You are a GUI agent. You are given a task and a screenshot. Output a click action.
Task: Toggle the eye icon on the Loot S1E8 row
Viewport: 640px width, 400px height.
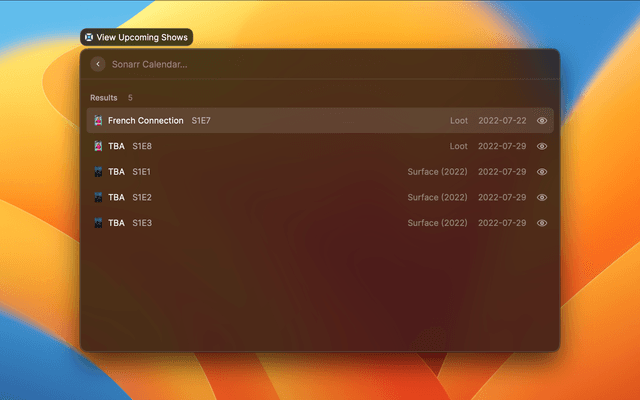[x=542, y=146]
